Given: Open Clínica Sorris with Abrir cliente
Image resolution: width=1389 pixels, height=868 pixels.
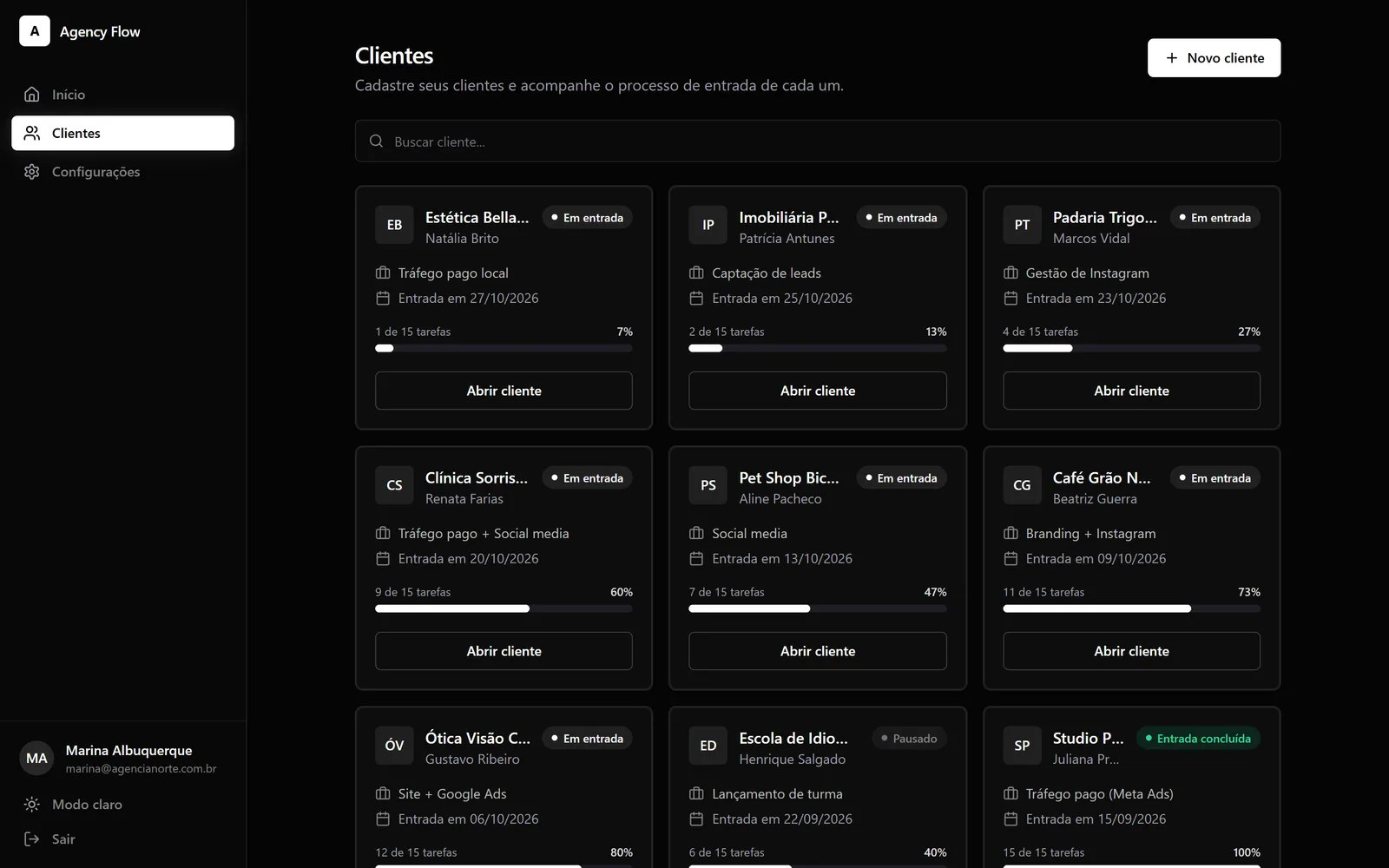Looking at the screenshot, I should tap(504, 651).
